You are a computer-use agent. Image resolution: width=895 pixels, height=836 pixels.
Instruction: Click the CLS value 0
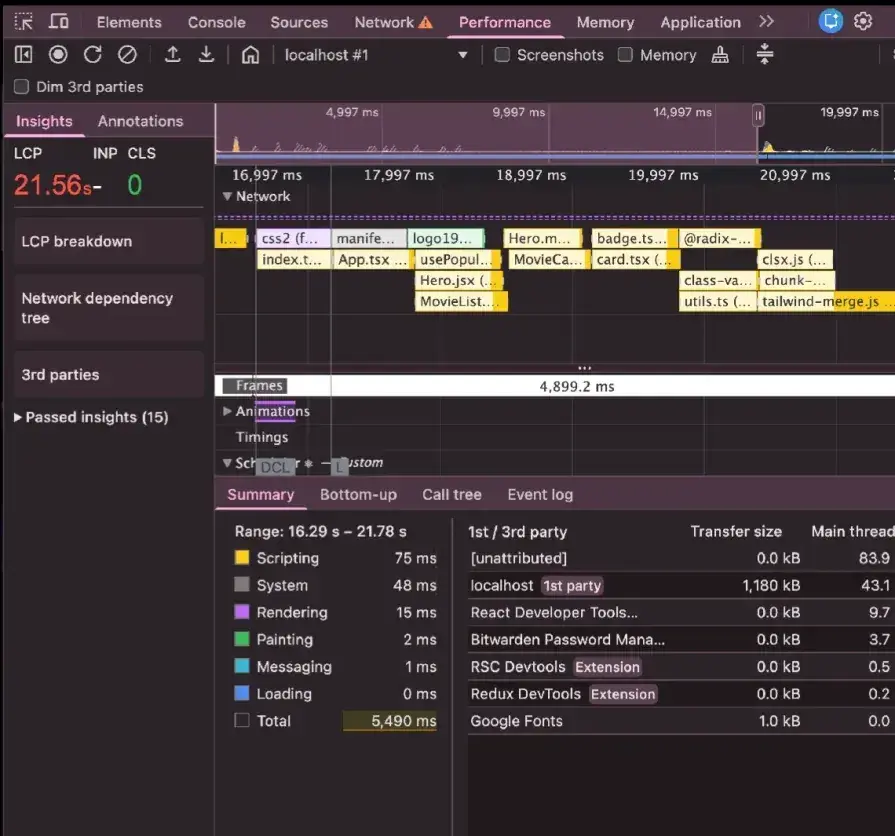[135, 185]
